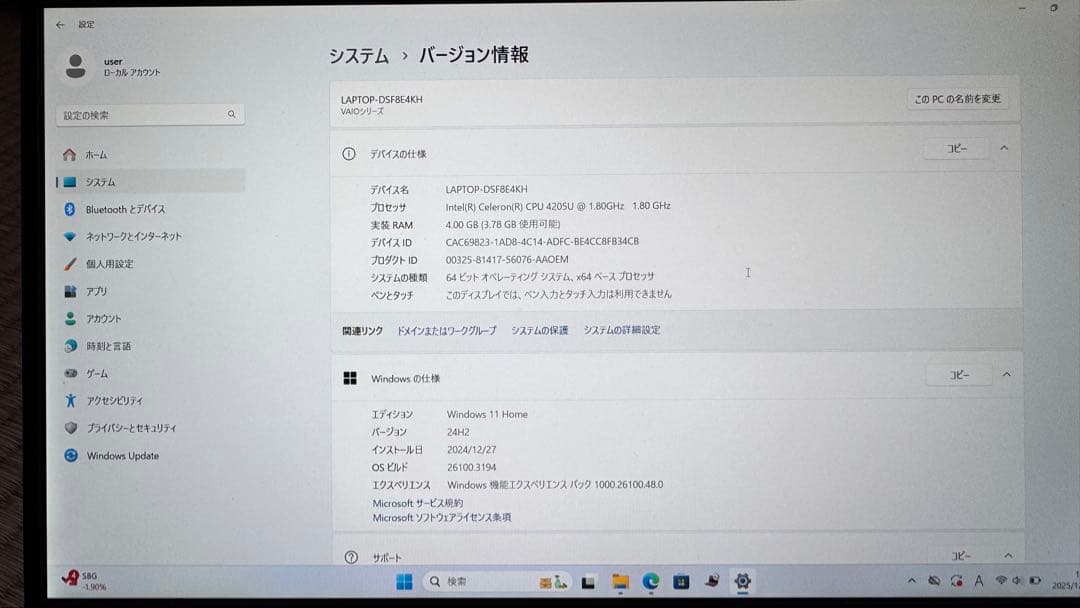
Task: Open File Explorer from the taskbar
Action: click(621, 583)
